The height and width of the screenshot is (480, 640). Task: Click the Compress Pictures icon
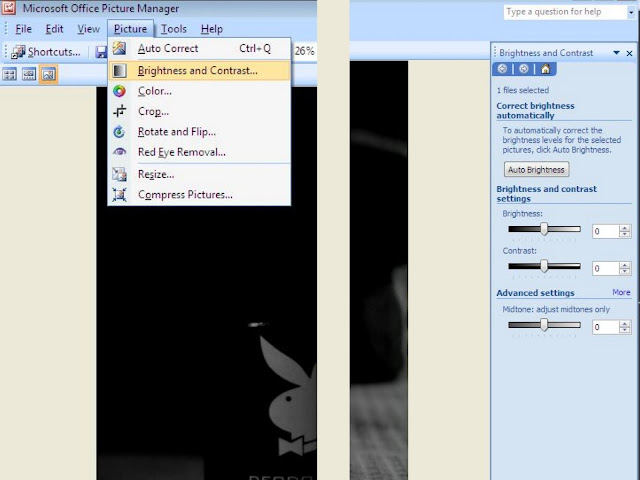119,195
